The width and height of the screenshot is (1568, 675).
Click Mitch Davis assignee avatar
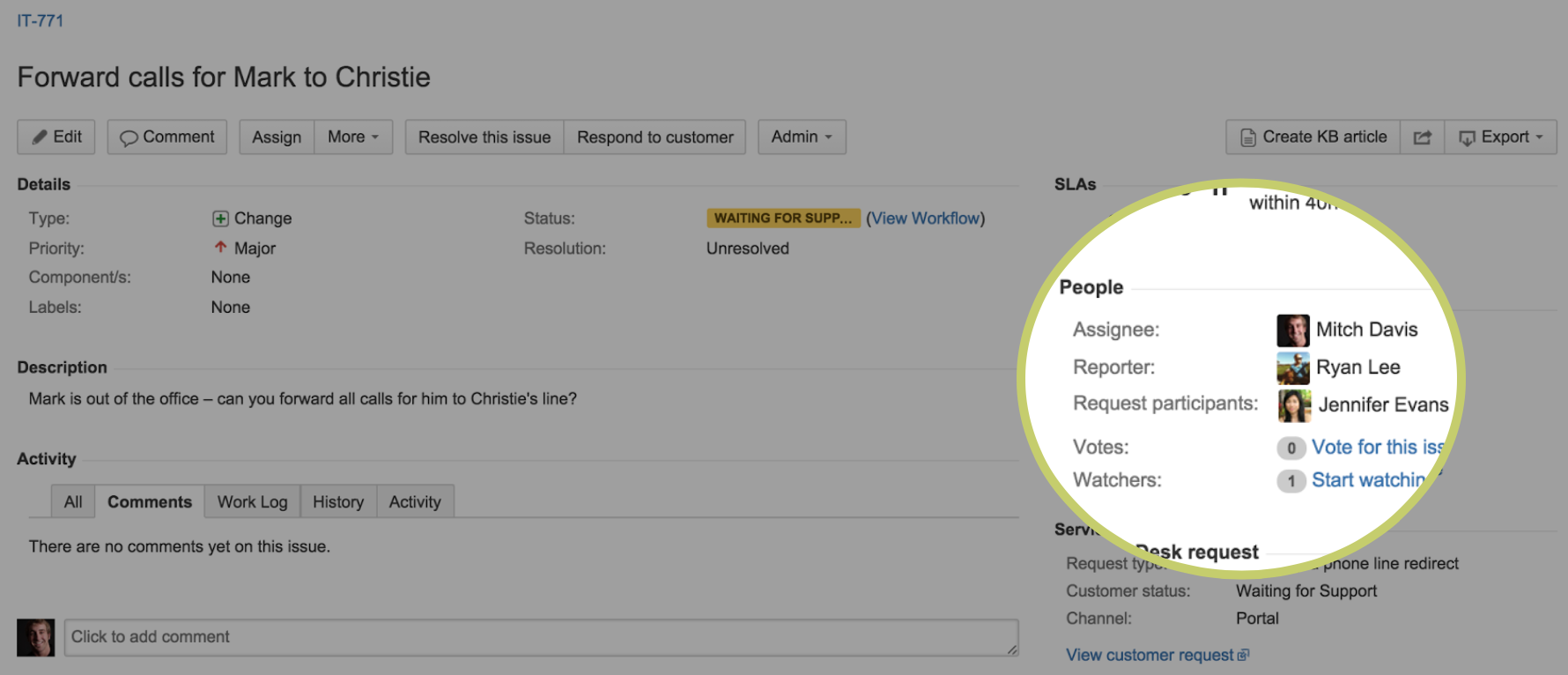1292,330
